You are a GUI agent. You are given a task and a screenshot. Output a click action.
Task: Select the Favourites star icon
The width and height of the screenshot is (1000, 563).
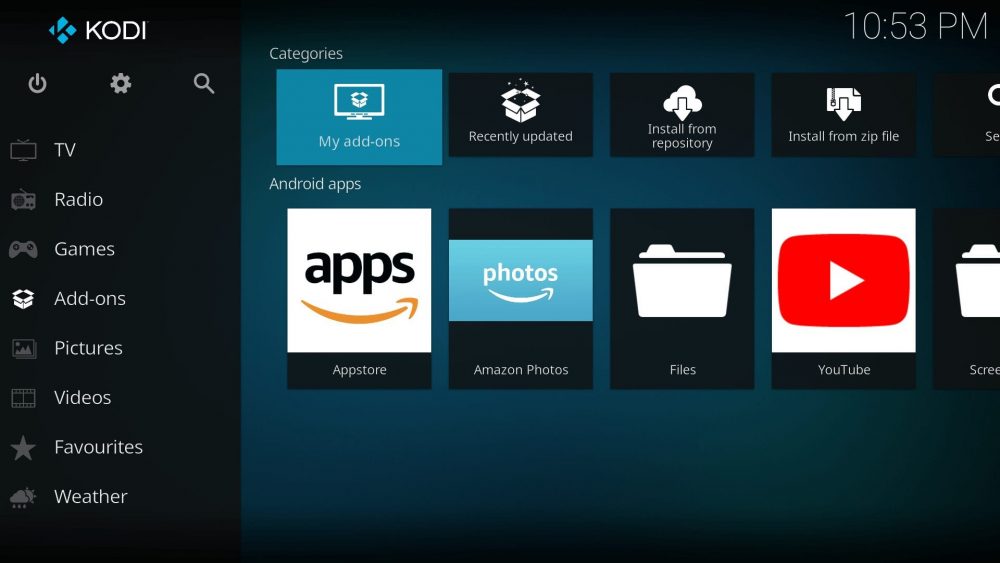pos(23,448)
